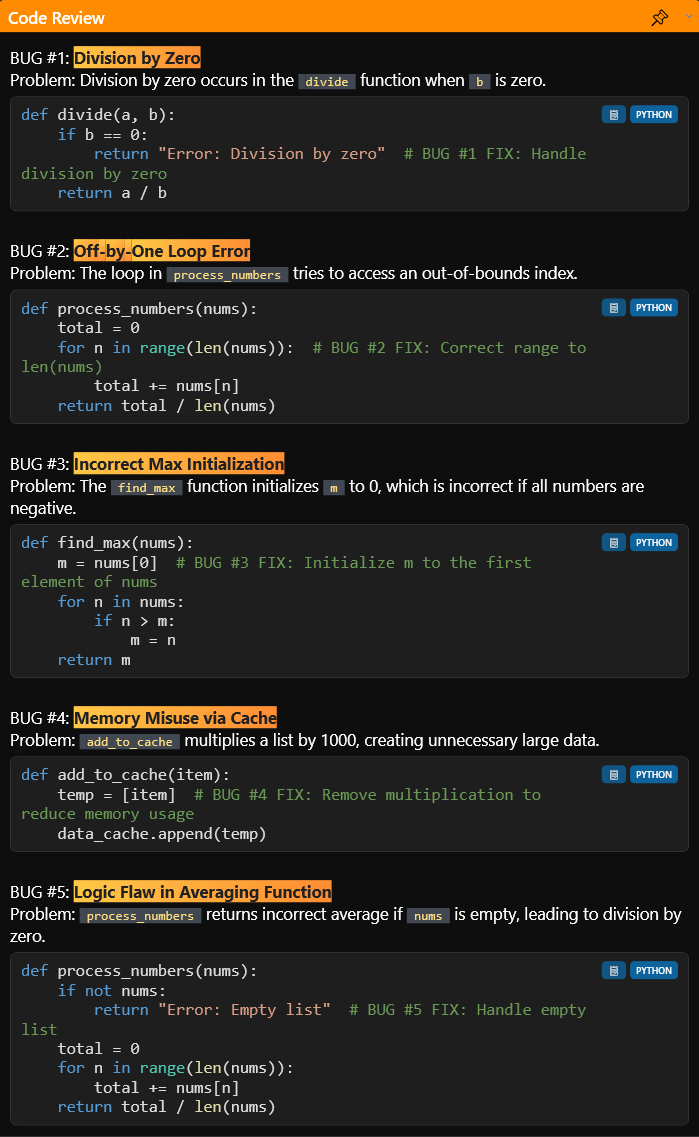Select the 'Off-by-One Loop Error' highlighted heading
699x1137 pixels.
pos(162,251)
